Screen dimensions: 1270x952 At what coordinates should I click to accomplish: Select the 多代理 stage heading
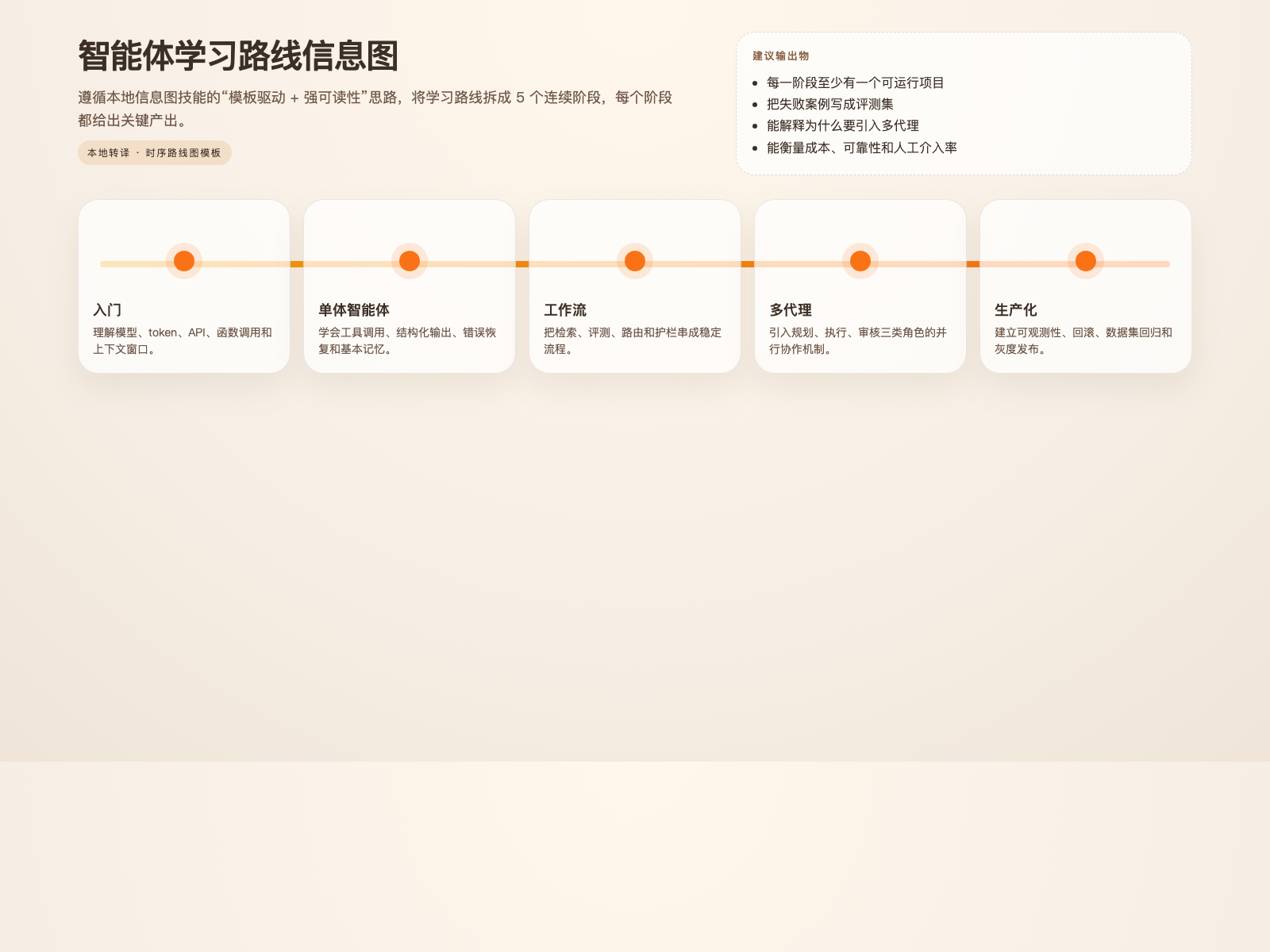pyautogui.click(x=791, y=310)
